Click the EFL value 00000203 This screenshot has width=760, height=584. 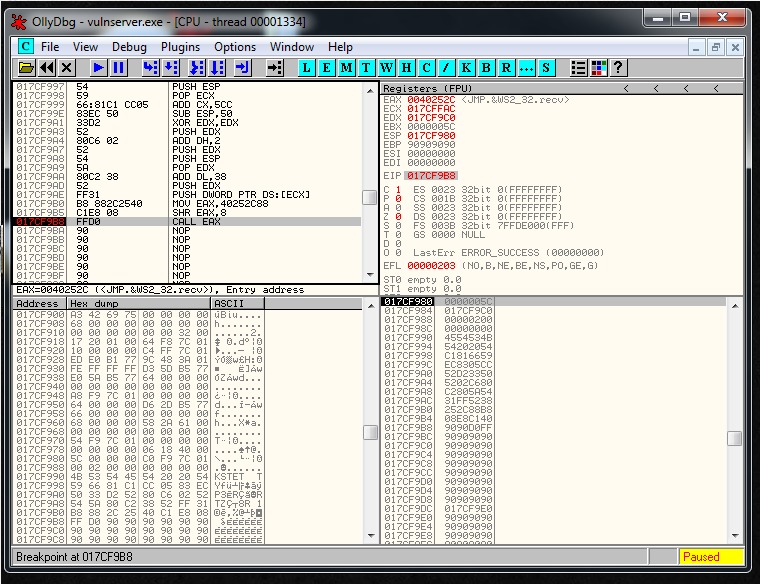point(431,266)
